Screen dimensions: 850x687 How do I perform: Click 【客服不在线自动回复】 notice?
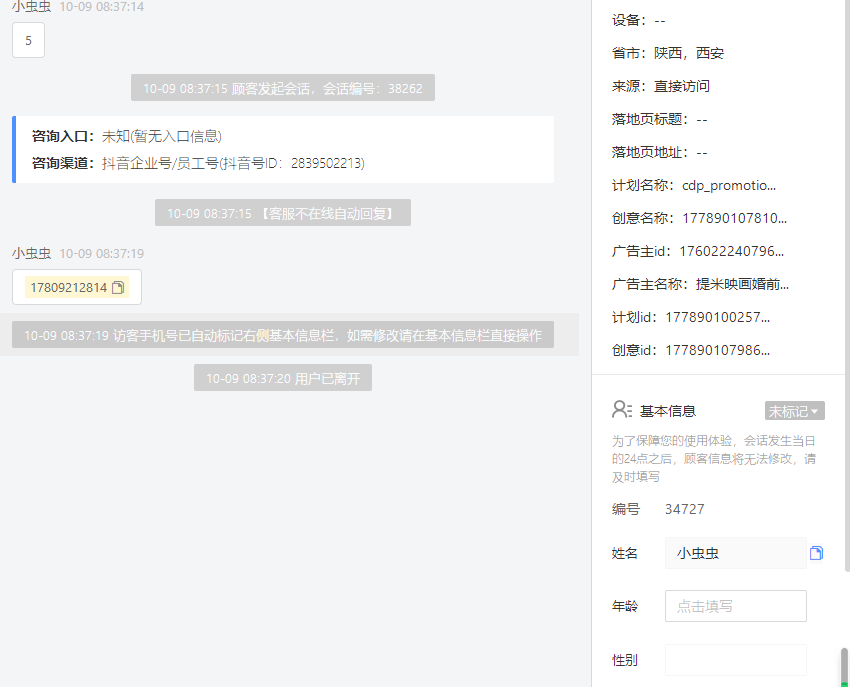[282, 213]
